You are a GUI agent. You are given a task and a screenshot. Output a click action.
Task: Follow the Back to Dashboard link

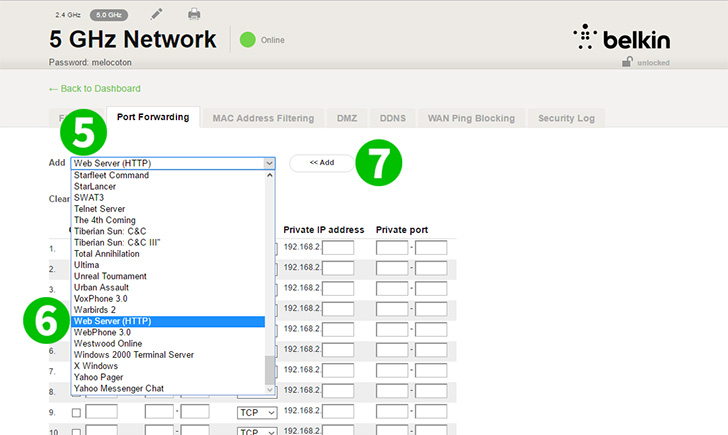(x=95, y=89)
